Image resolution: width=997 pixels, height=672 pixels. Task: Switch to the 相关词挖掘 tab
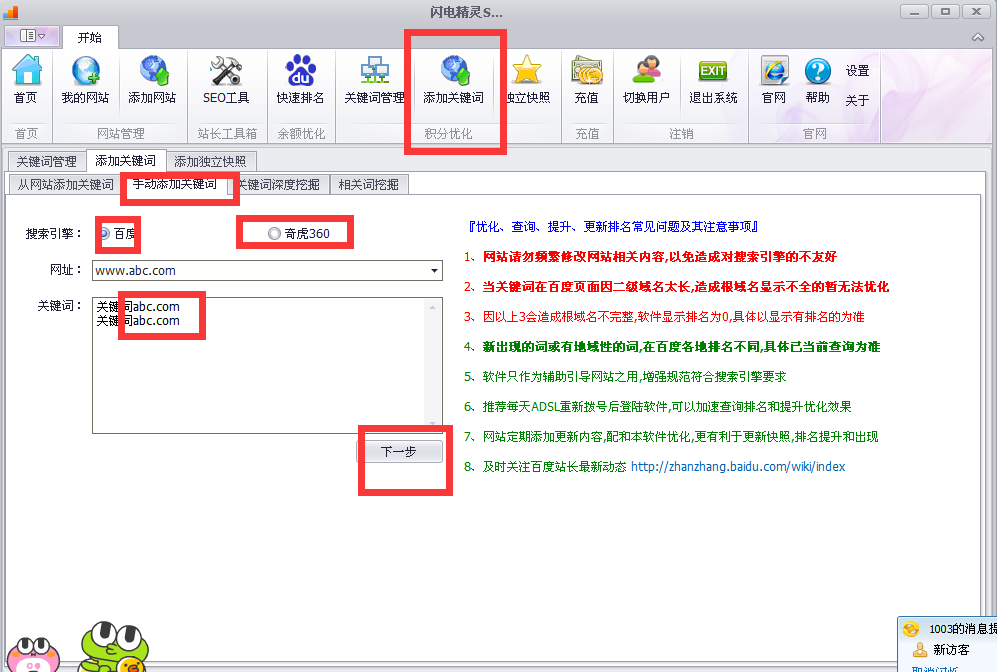pyautogui.click(x=368, y=184)
